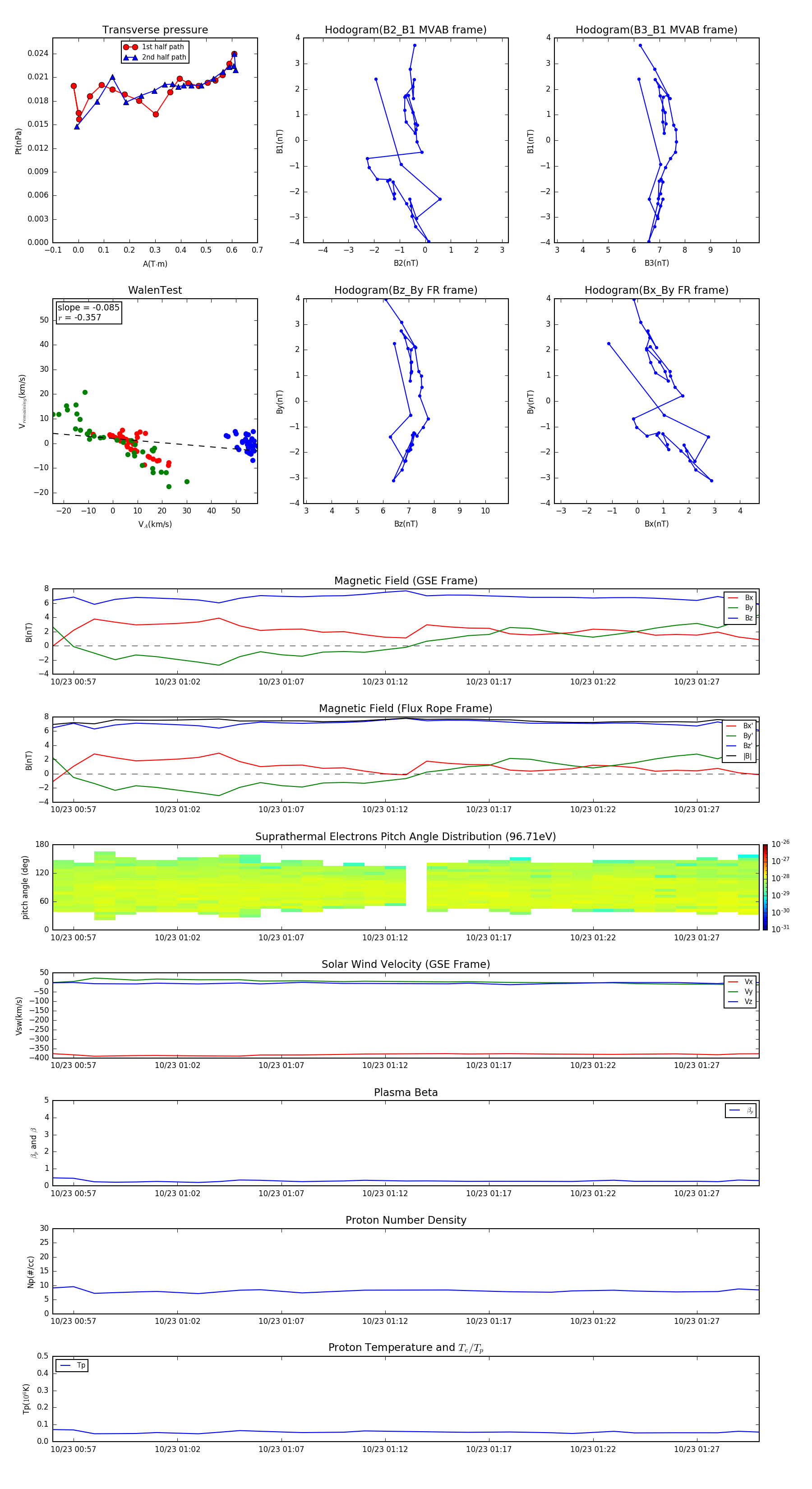Click 10/23 01:12 tick under GSE magnetic field

pos(385,682)
